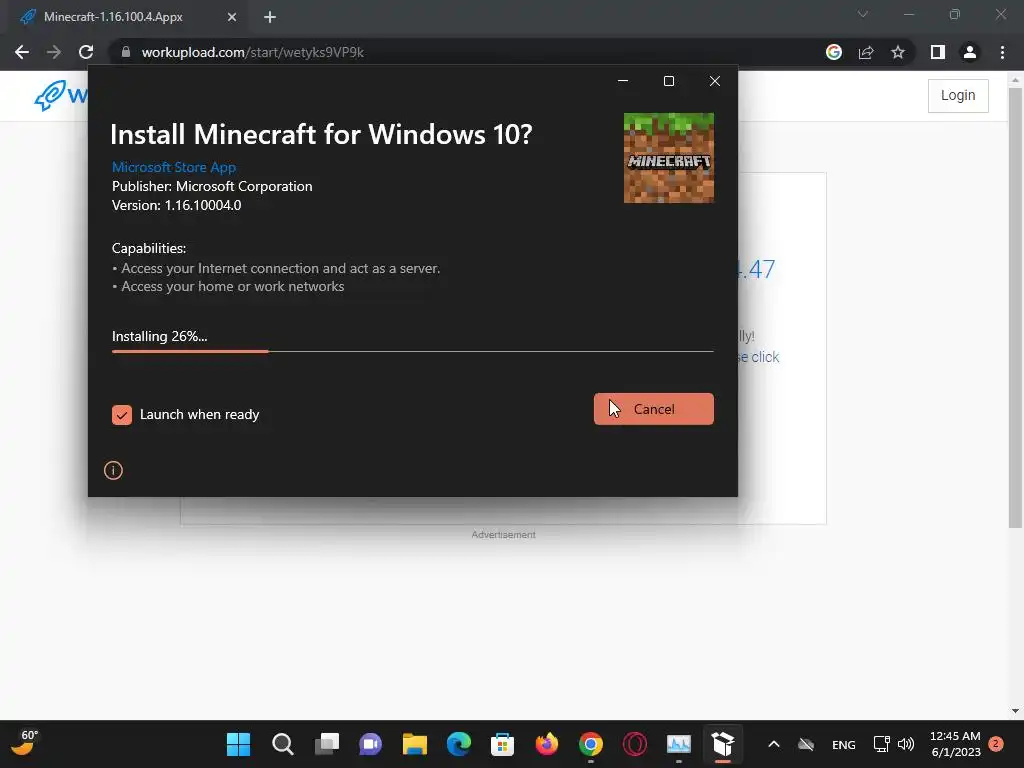1024x768 pixels.
Task: Click 'Access your home or work networks'
Action: point(232,286)
